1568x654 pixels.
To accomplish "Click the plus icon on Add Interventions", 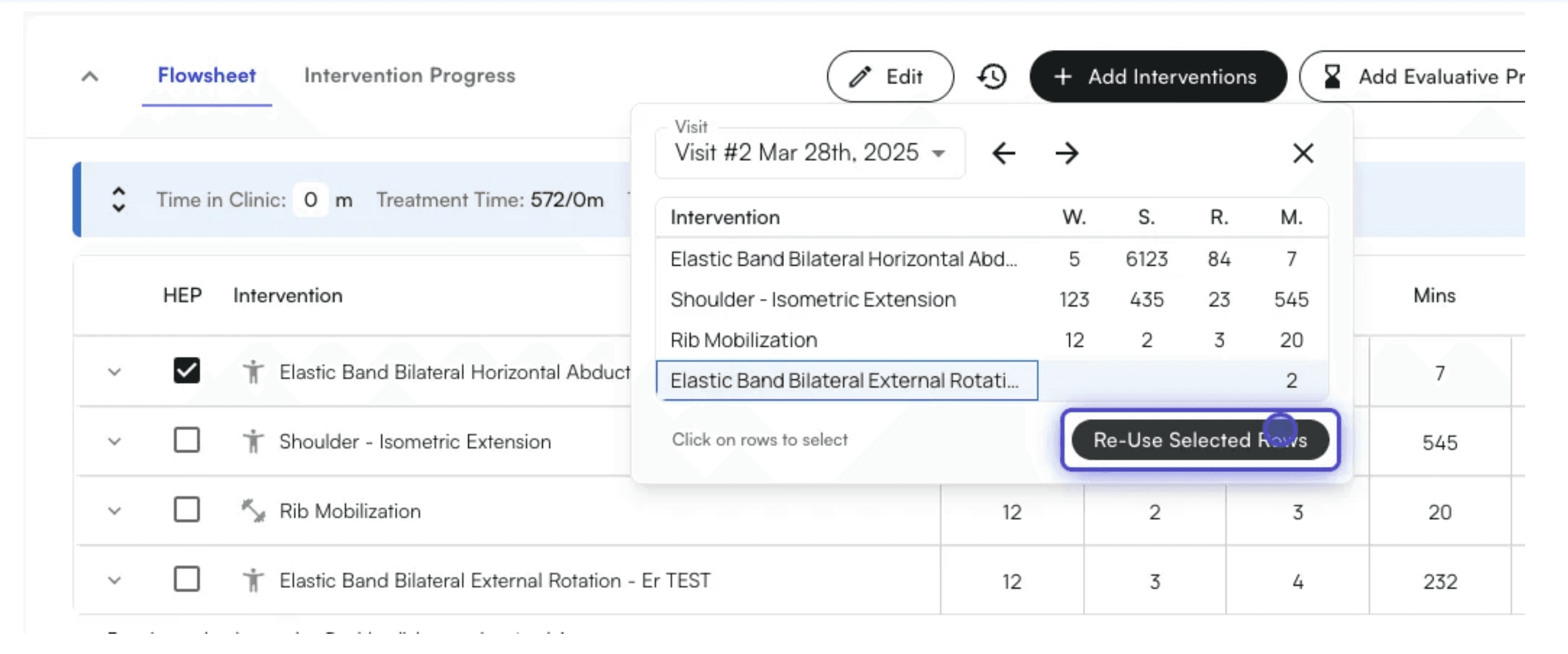I will pos(1063,77).
